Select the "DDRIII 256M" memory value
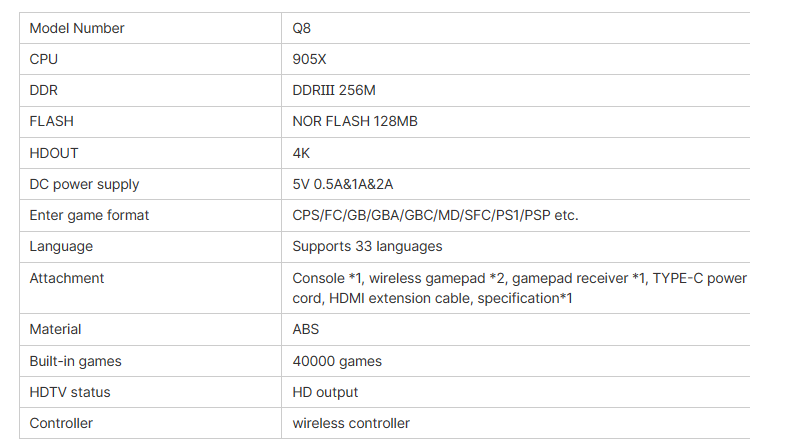786x448 pixels. [334, 90]
